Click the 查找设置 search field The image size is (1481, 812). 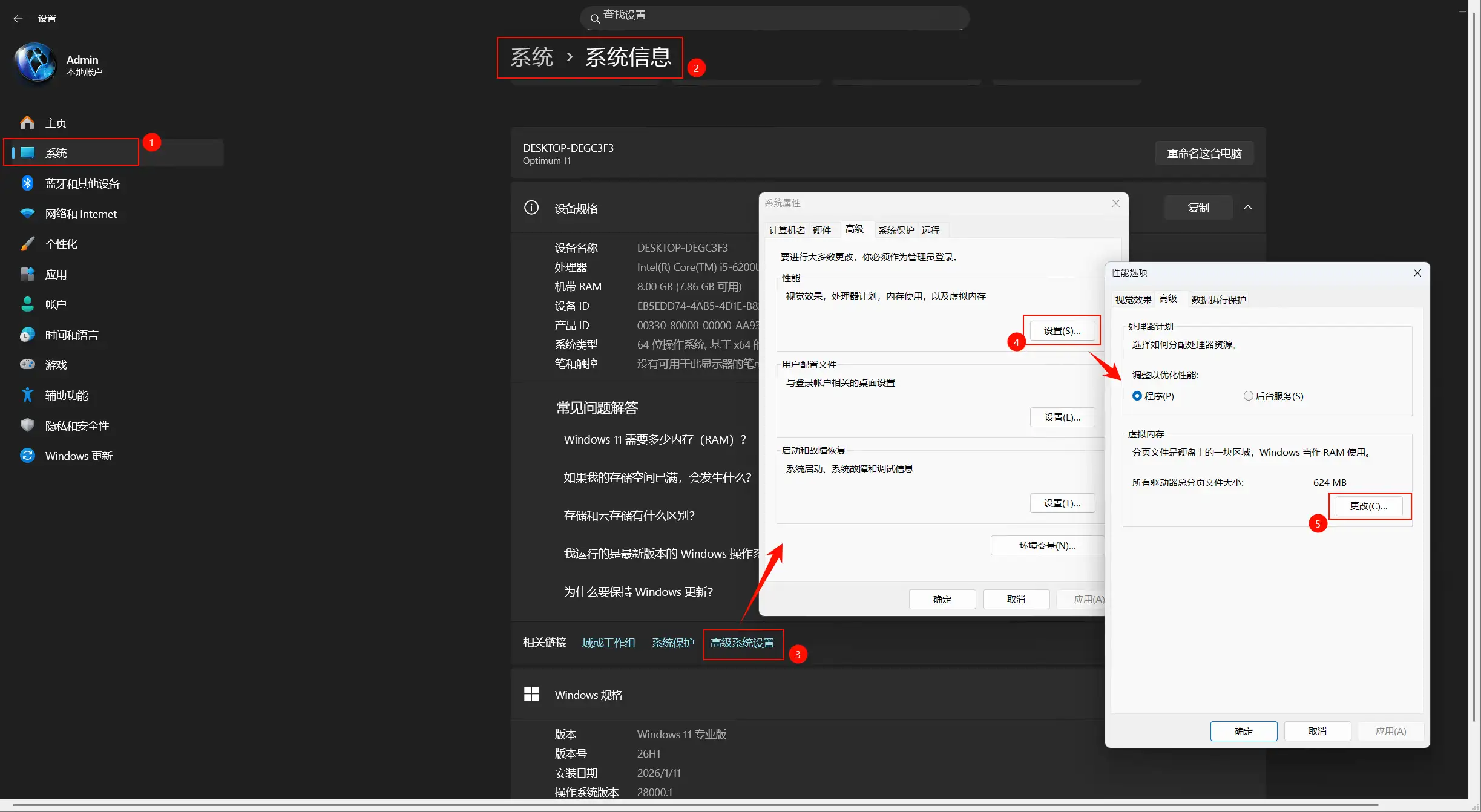tap(775, 18)
